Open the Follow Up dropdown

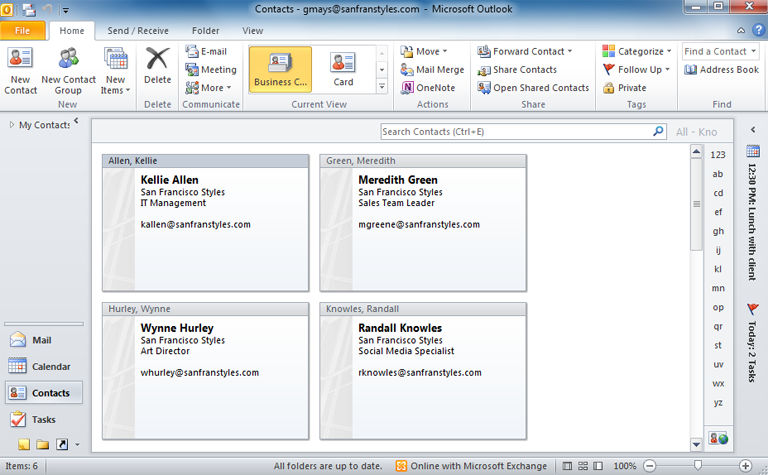[633, 70]
